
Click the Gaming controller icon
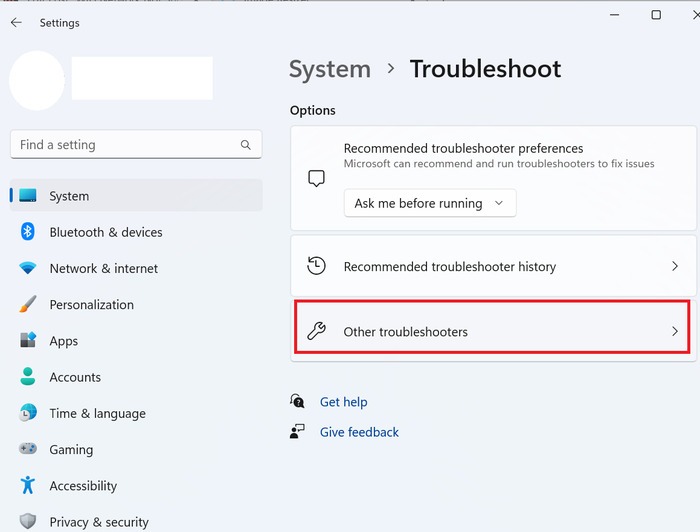[28, 448]
